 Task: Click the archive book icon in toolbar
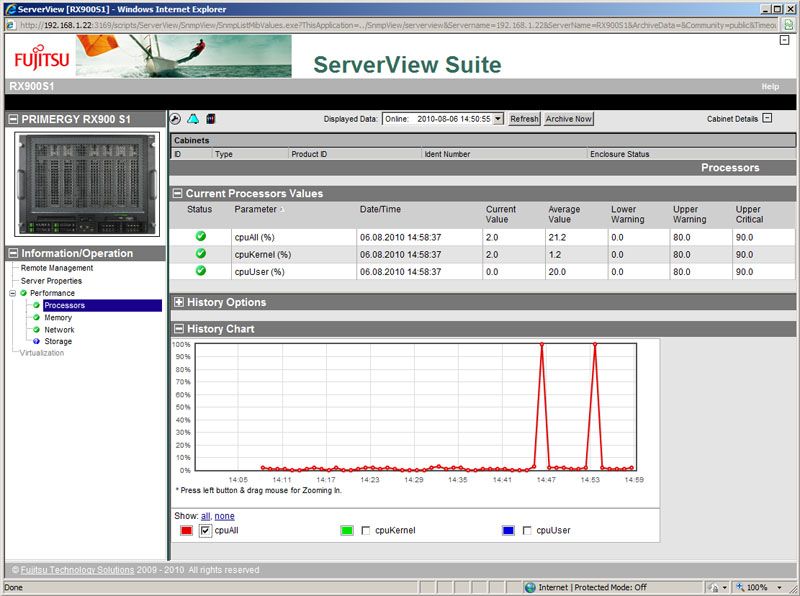pyautogui.click(x=211, y=119)
